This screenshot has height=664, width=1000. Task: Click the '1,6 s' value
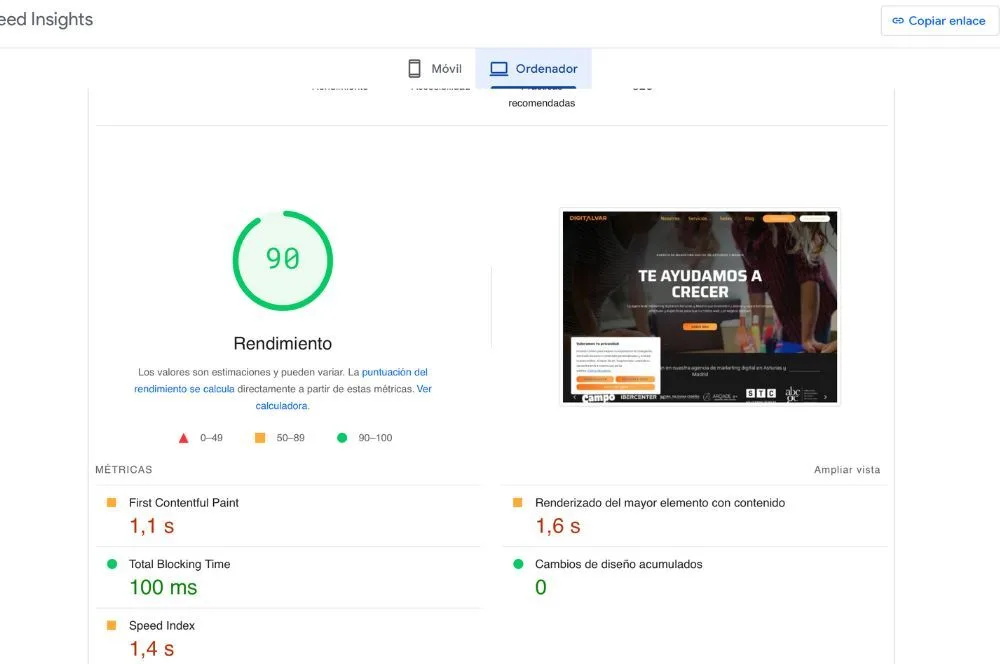click(558, 526)
